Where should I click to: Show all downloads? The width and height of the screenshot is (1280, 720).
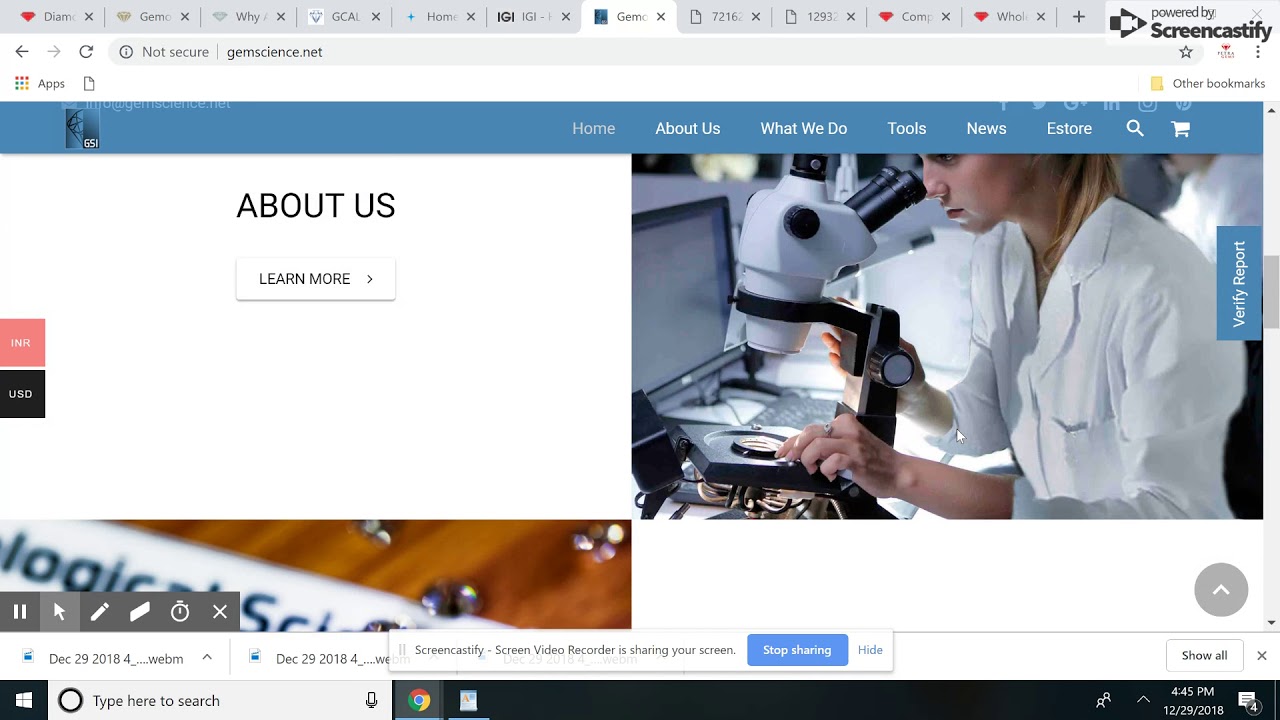tap(1204, 656)
